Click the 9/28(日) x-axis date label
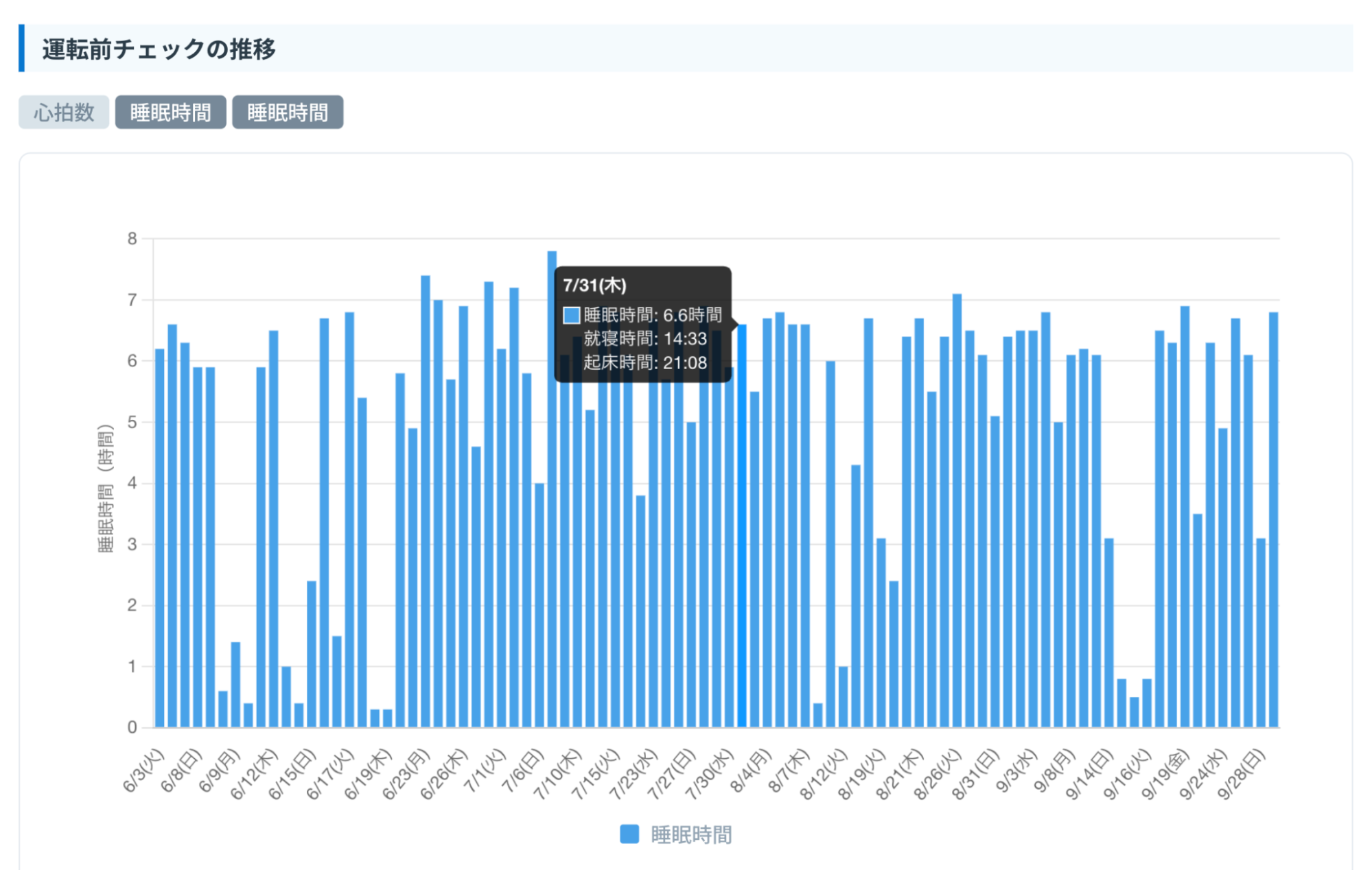The height and width of the screenshot is (870, 1372). tap(1242, 774)
